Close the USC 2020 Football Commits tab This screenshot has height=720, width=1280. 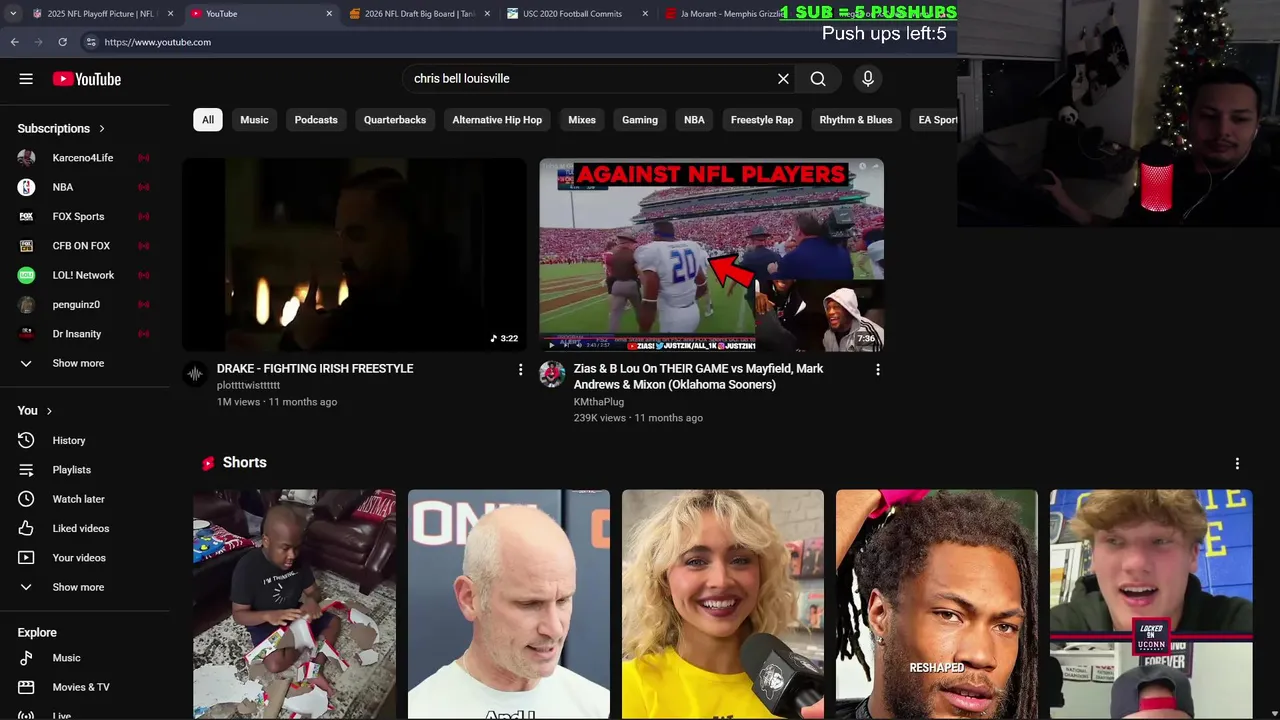[644, 14]
